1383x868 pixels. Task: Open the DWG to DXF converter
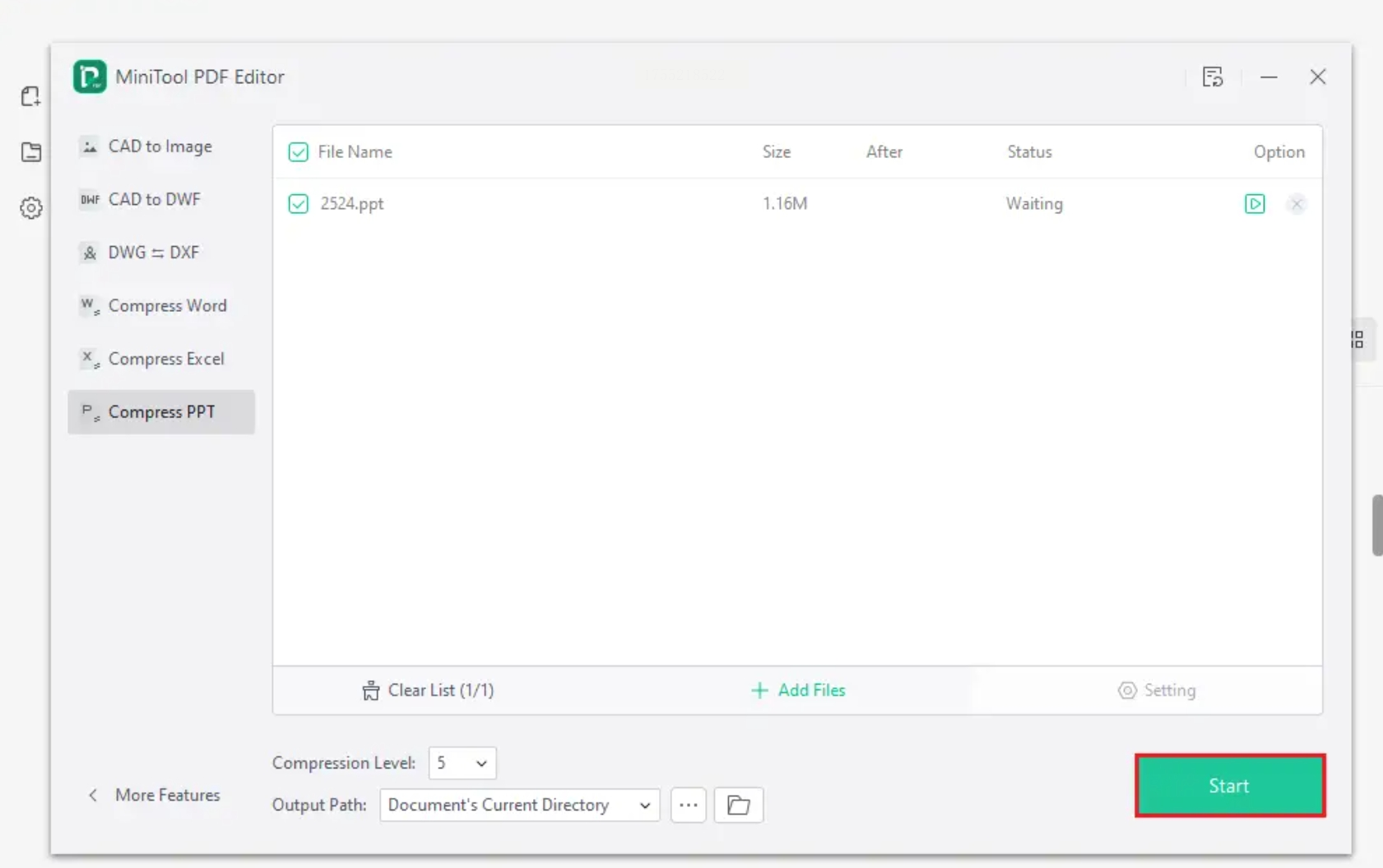tap(161, 253)
